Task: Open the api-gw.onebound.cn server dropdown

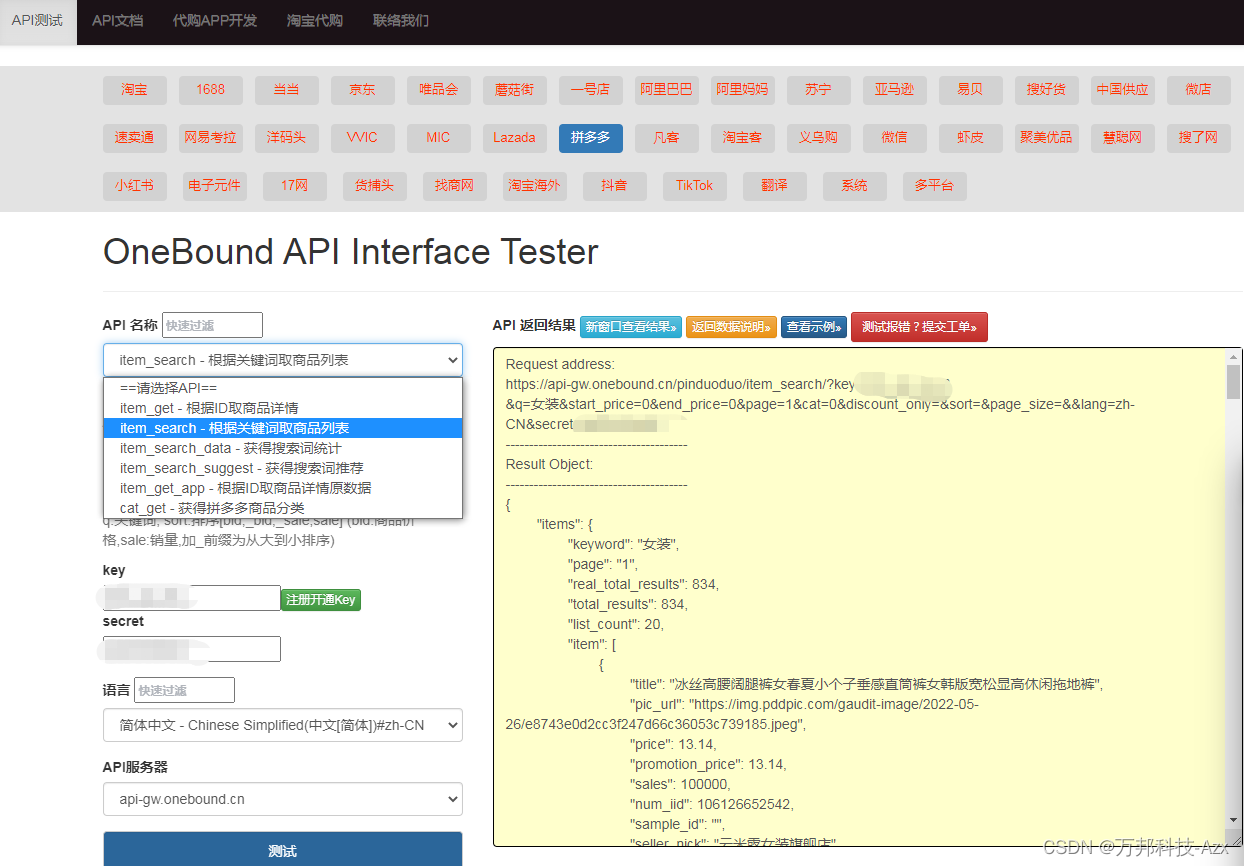Action: coord(283,799)
